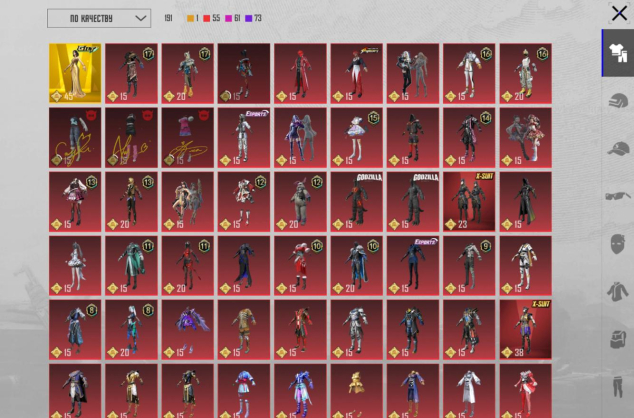634x418 pixels.
Task: Open the backpack category
Action: [617, 341]
